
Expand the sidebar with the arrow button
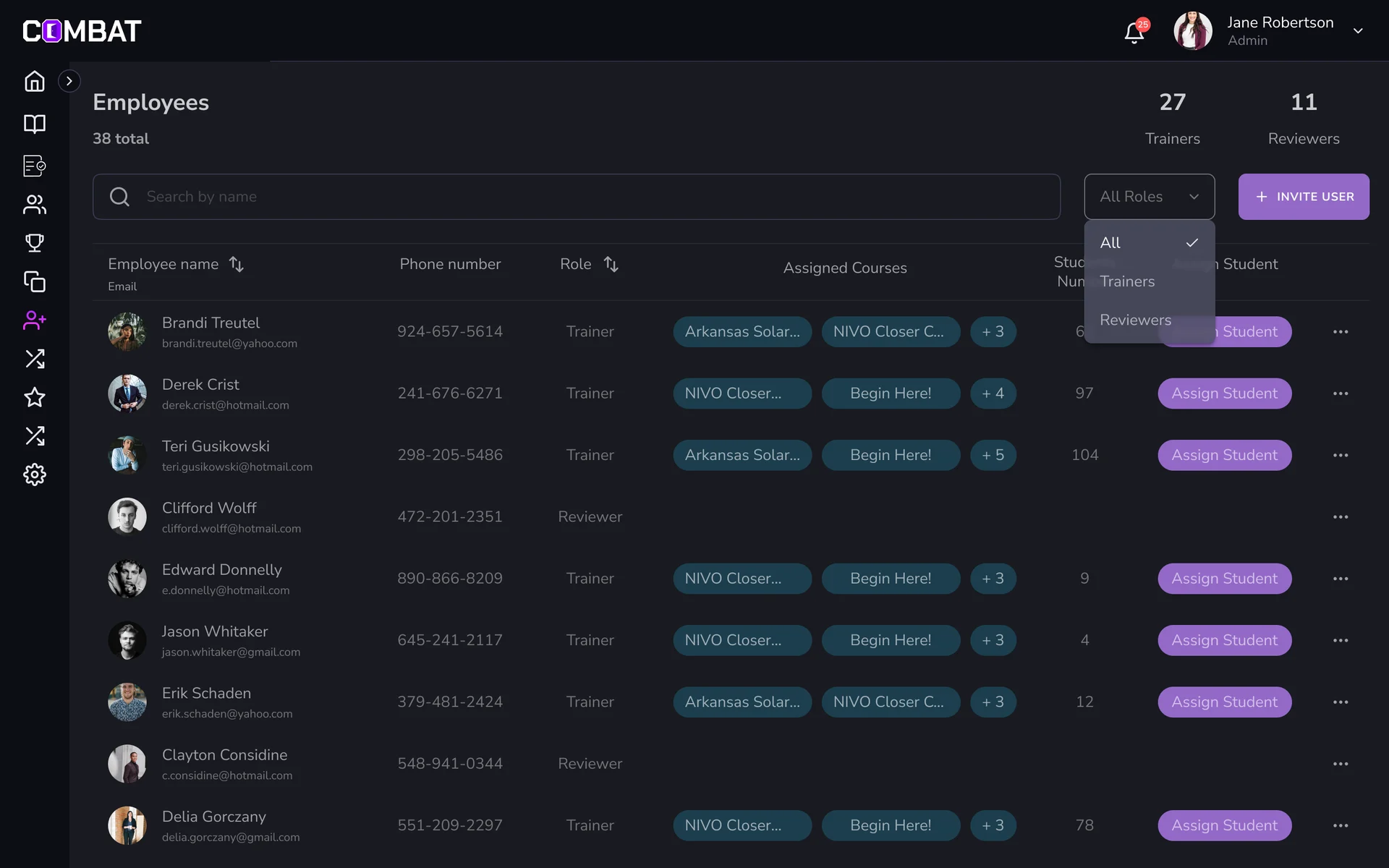tap(69, 81)
